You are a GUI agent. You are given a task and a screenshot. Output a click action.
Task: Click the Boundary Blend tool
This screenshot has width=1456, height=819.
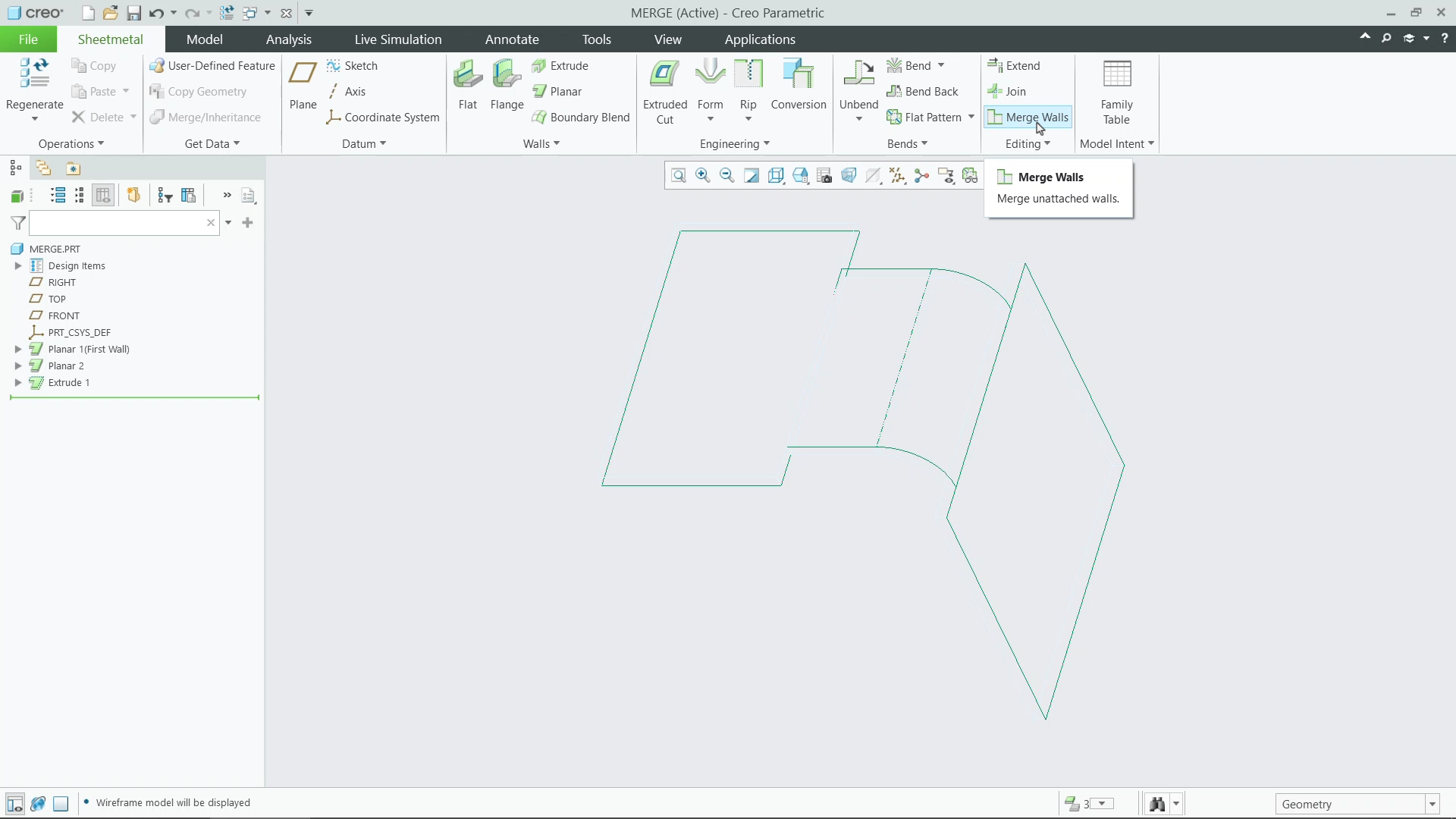click(581, 118)
